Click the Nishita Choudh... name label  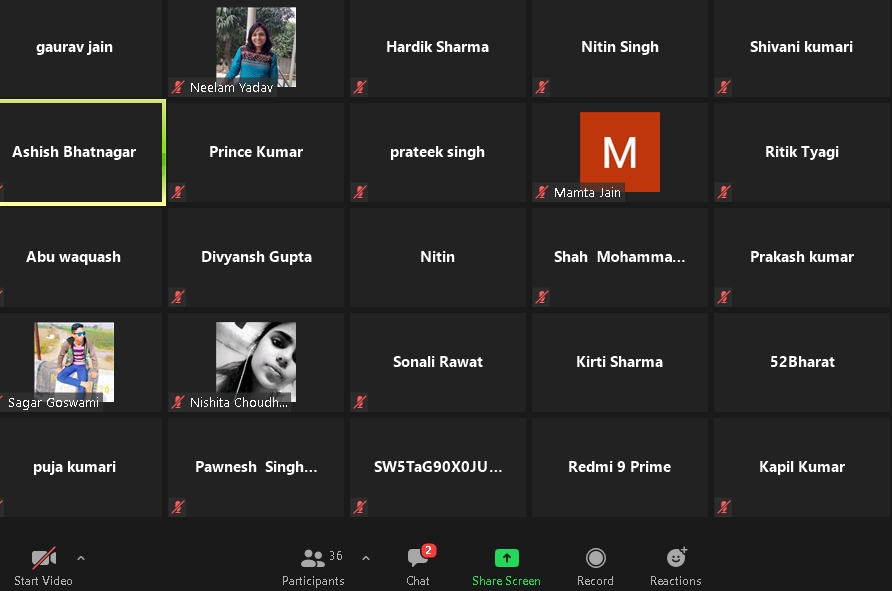click(x=239, y=402)
